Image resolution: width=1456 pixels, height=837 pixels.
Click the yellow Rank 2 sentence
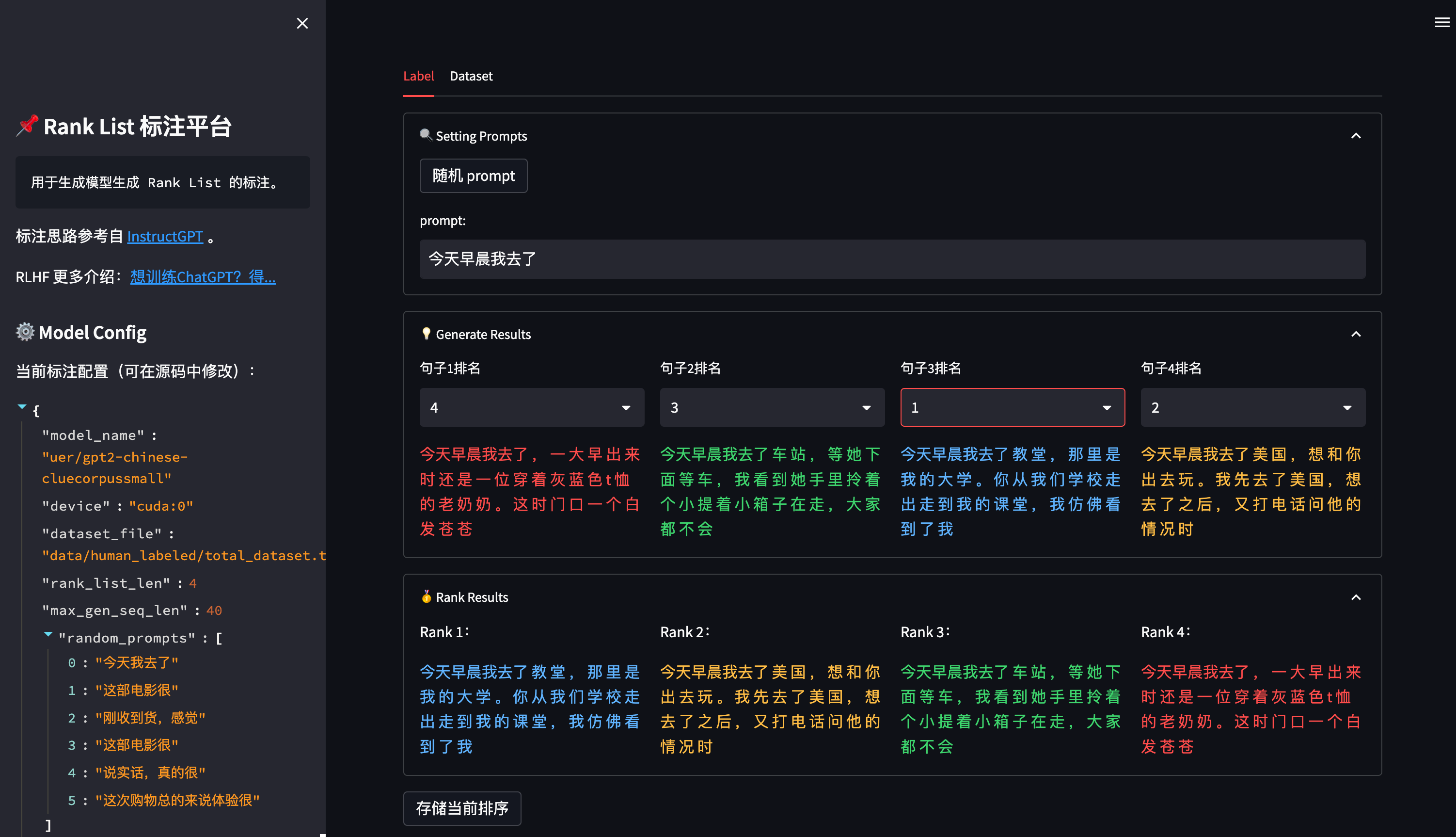pyautogui.click(x=771, y=709)
